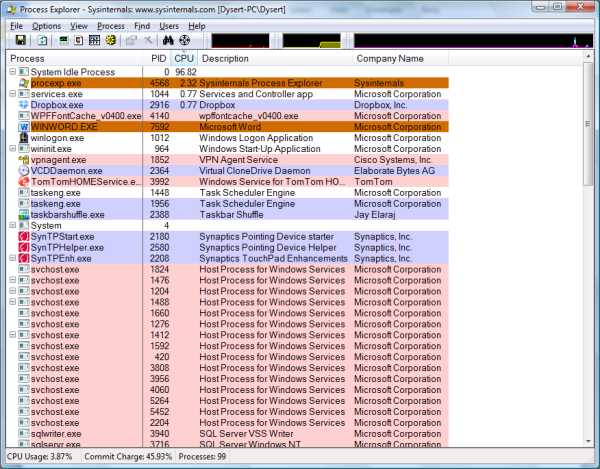Screen dimensions: 600x469
Task: Open the Process menu
Action: pos(111,26)
